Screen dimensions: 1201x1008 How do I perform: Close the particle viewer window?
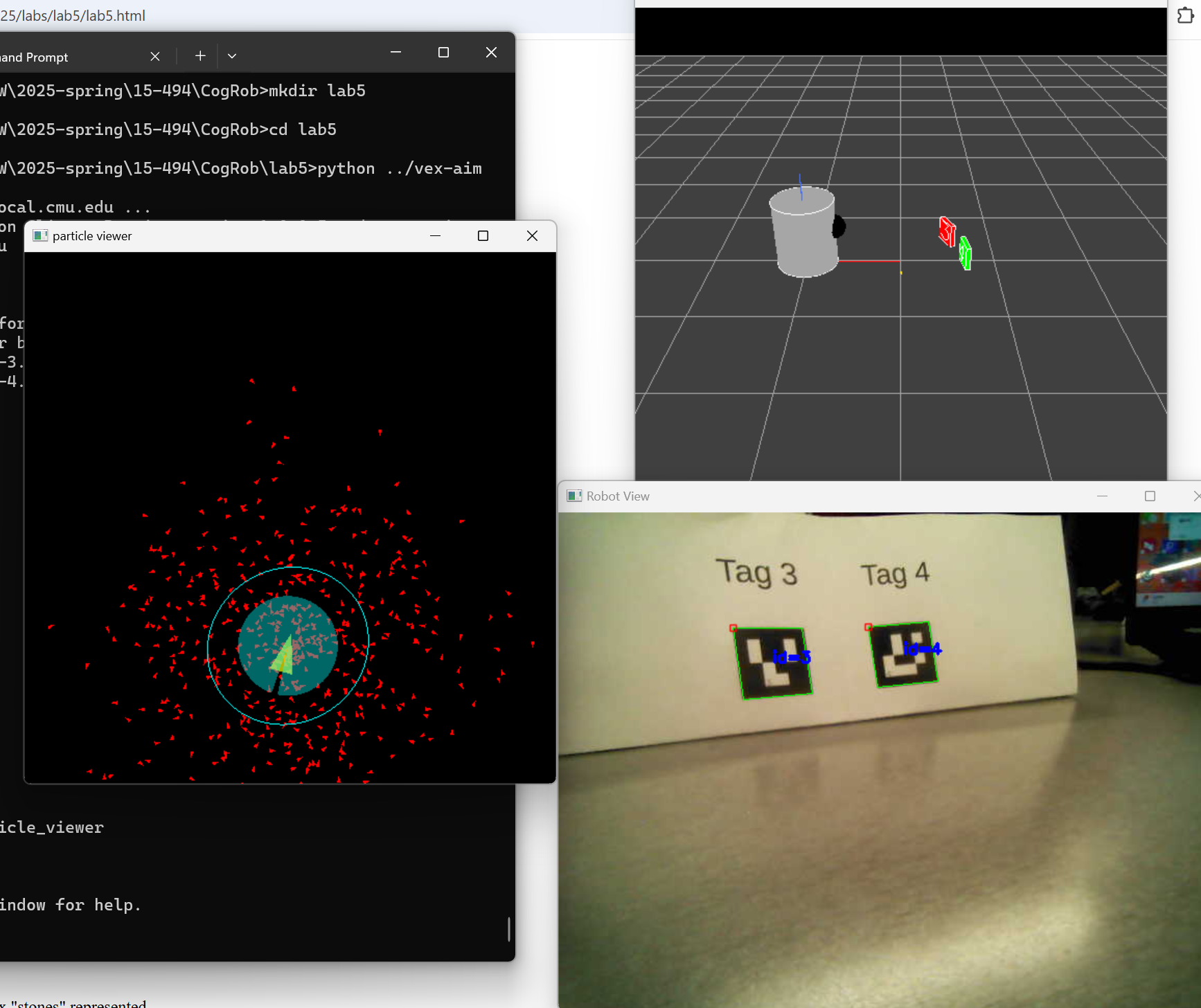532,236
